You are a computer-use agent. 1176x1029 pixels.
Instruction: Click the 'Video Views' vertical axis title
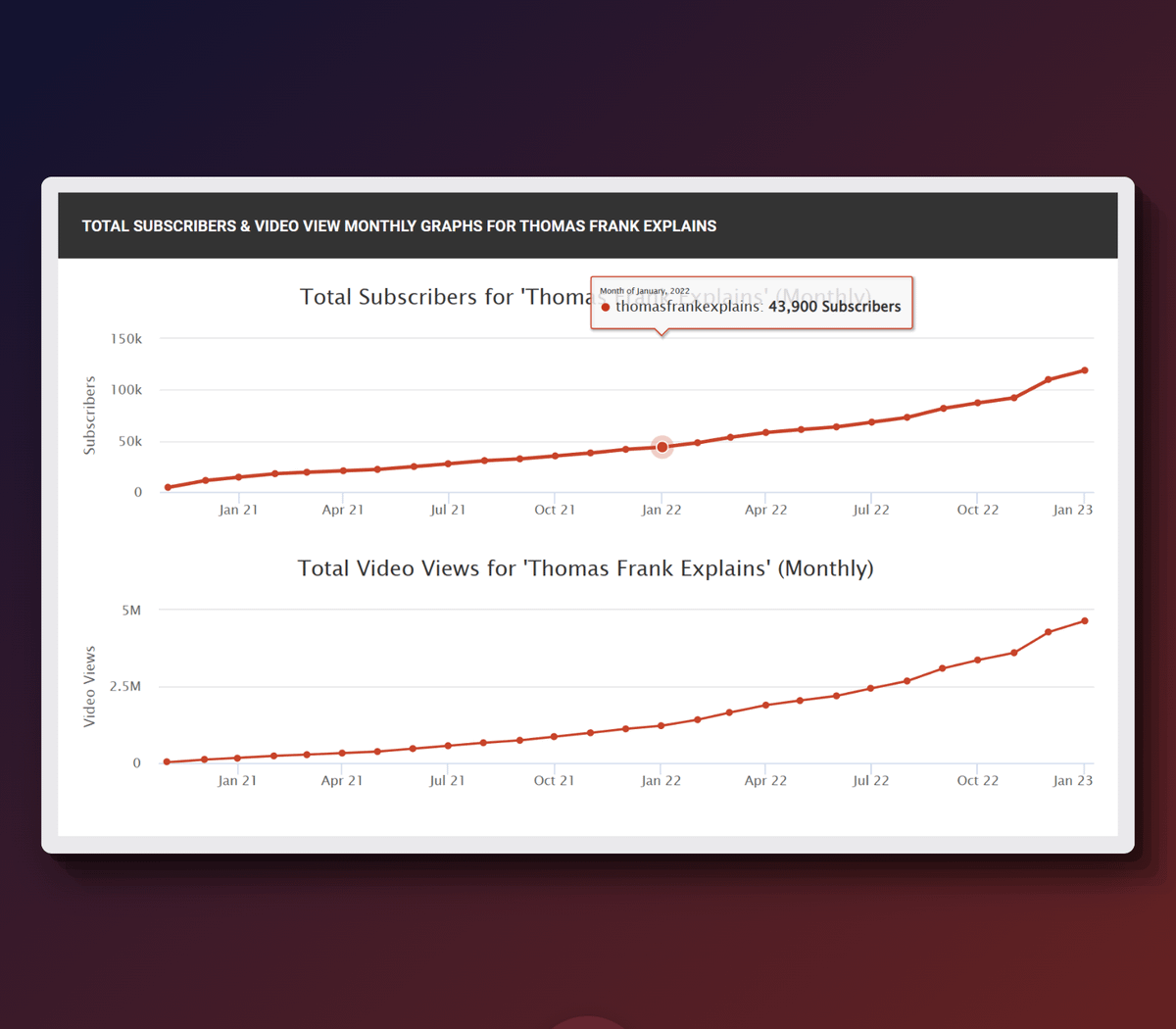coord(90,686)
